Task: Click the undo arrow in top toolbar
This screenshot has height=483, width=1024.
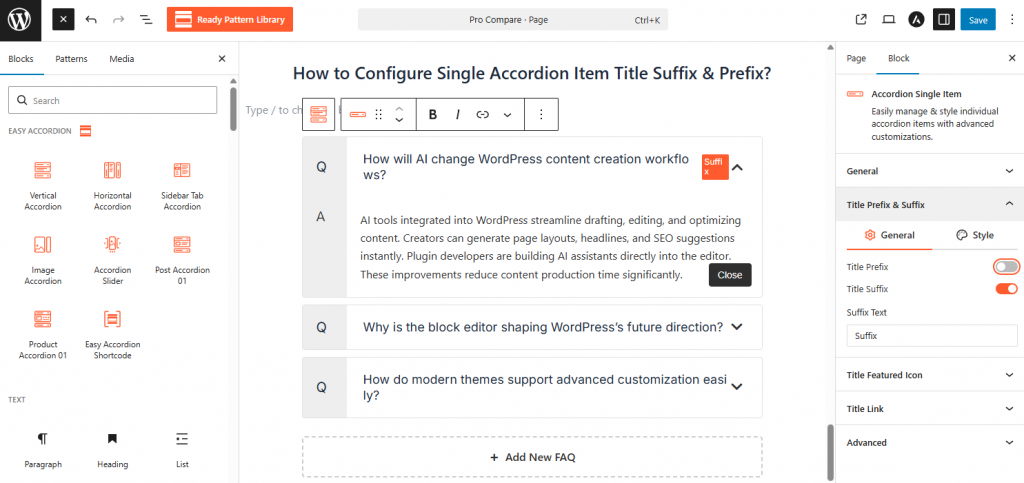Action: [91, 19]
